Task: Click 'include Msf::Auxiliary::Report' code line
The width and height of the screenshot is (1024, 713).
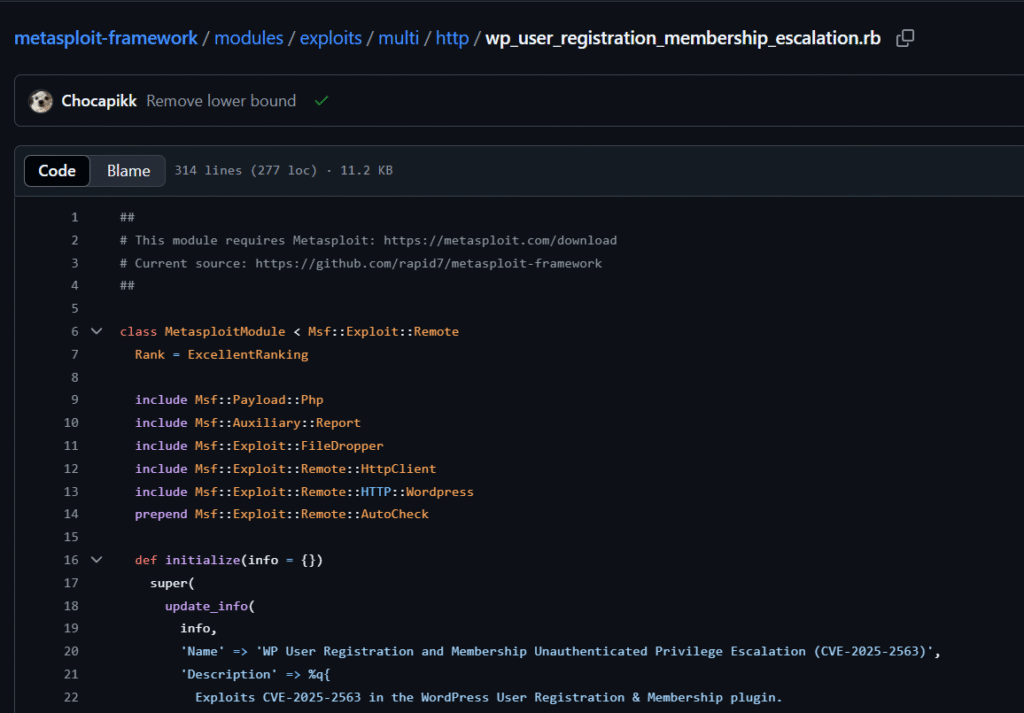Action: click(x=248, y=423)
